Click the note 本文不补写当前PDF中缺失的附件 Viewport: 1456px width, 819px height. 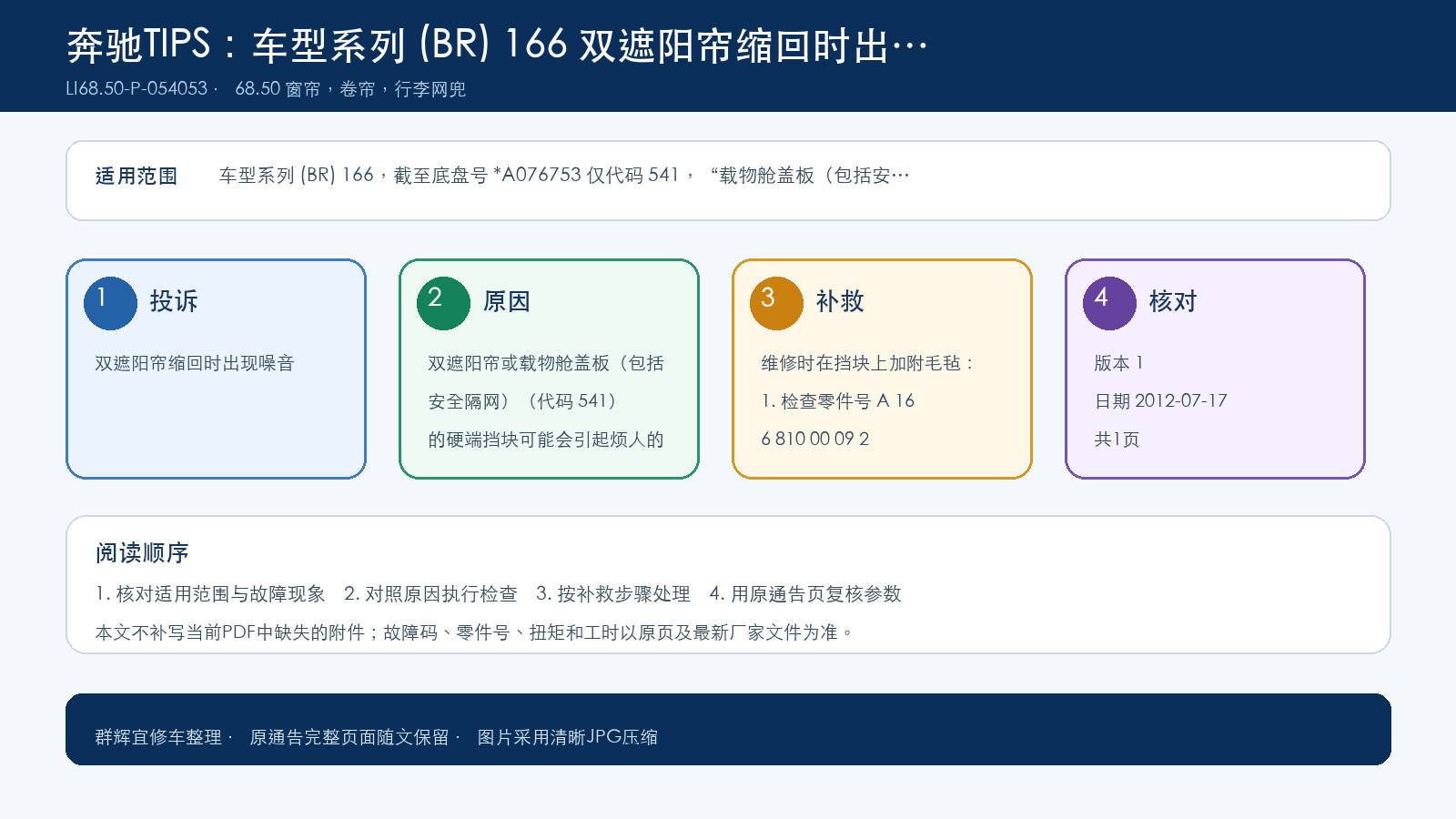(x=474, y=632)
